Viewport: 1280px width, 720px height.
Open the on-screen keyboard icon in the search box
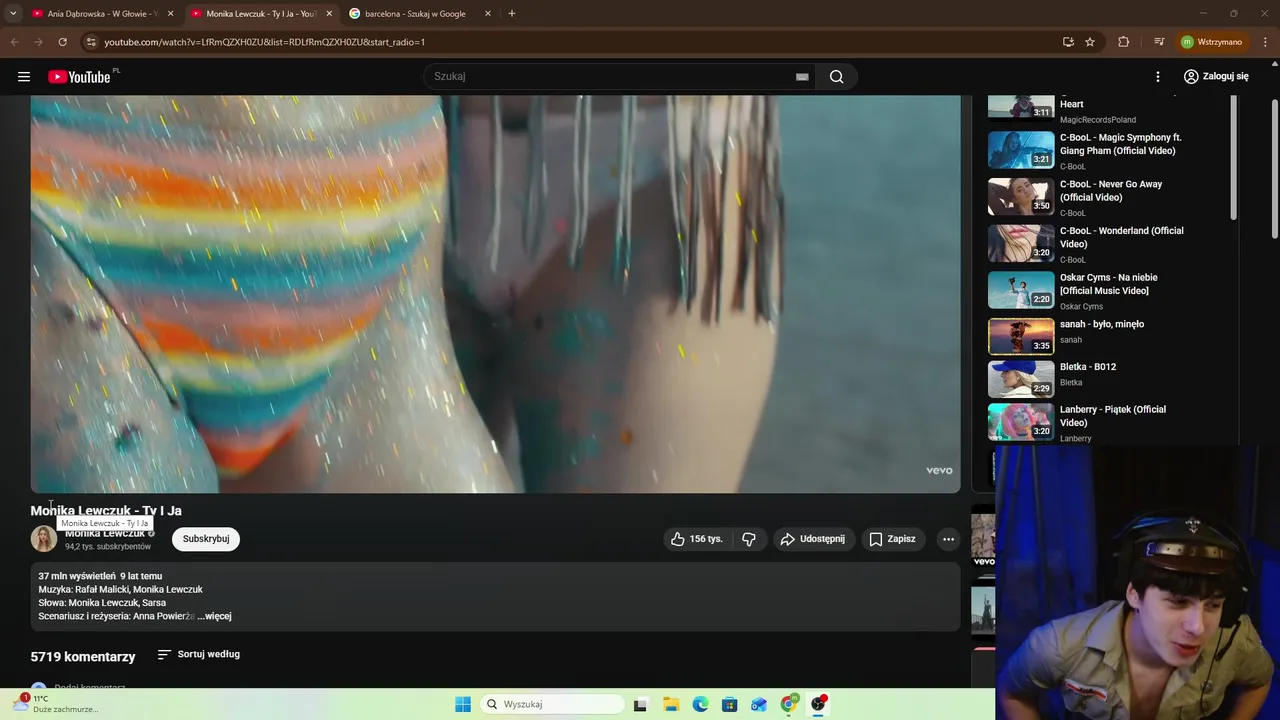click(802, 77)
